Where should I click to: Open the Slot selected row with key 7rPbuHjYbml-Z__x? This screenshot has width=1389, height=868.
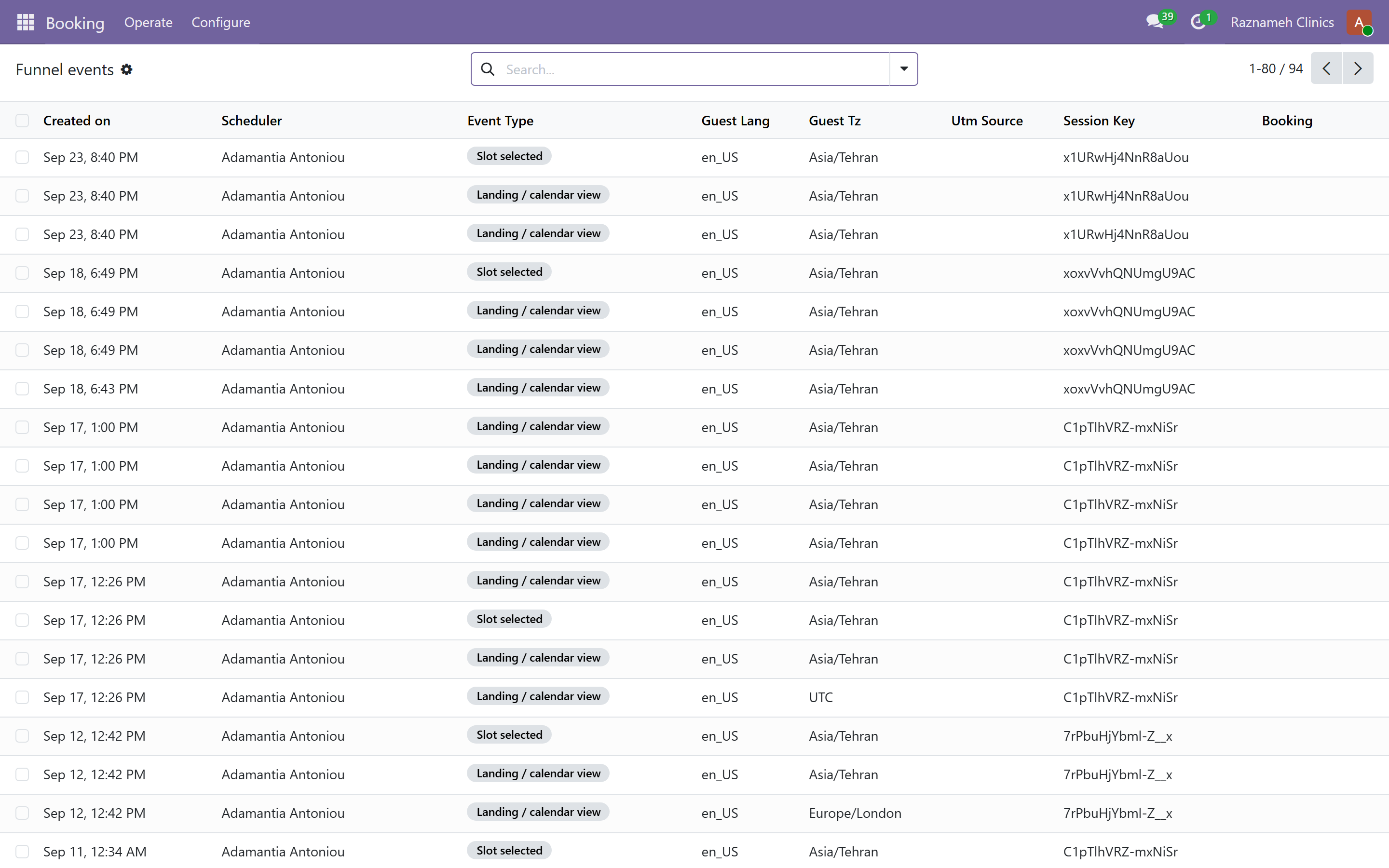pyautogui.click(x=694, y=736)
